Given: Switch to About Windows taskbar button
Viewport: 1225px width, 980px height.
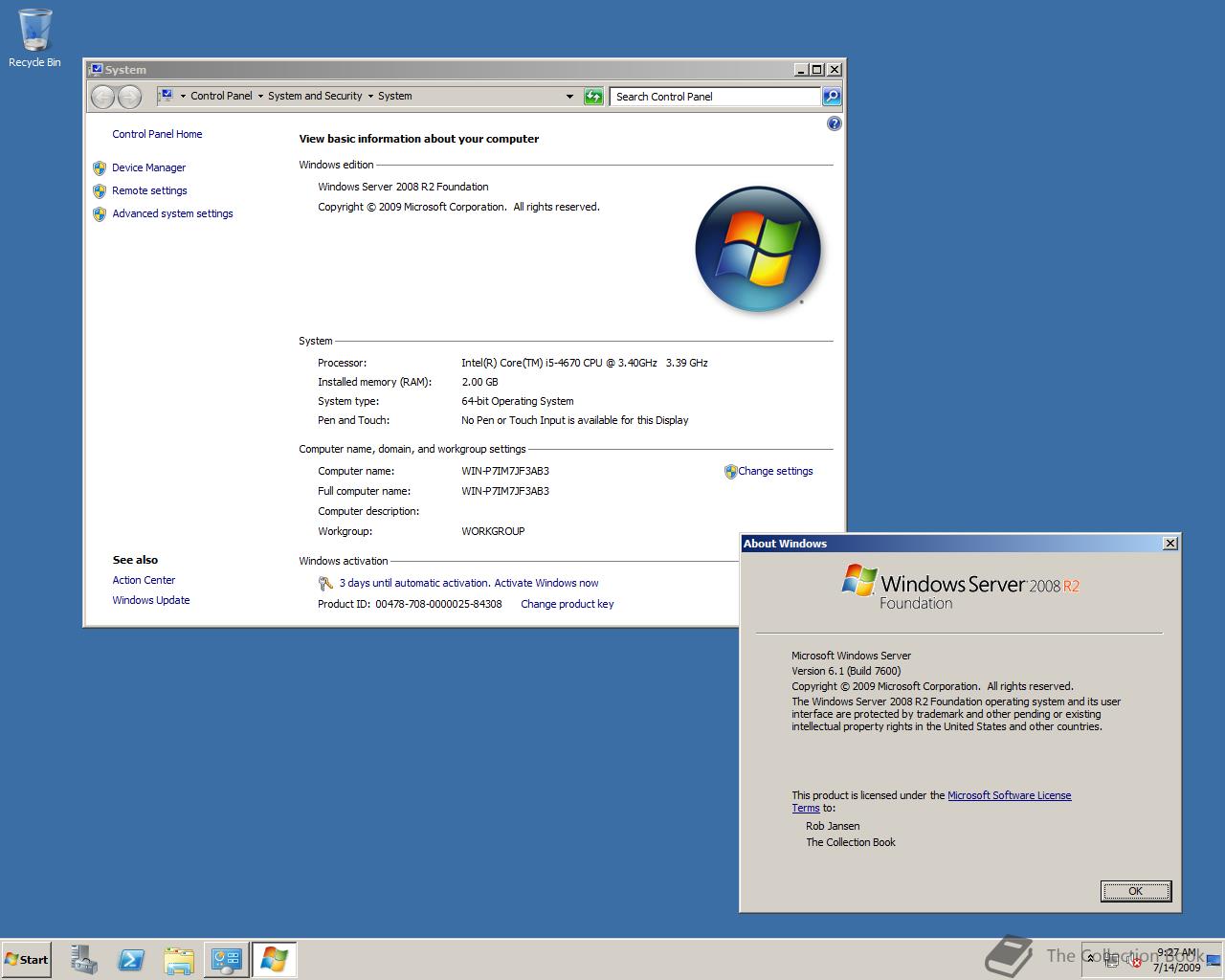Looking at the screenshot, I should 274,960.
